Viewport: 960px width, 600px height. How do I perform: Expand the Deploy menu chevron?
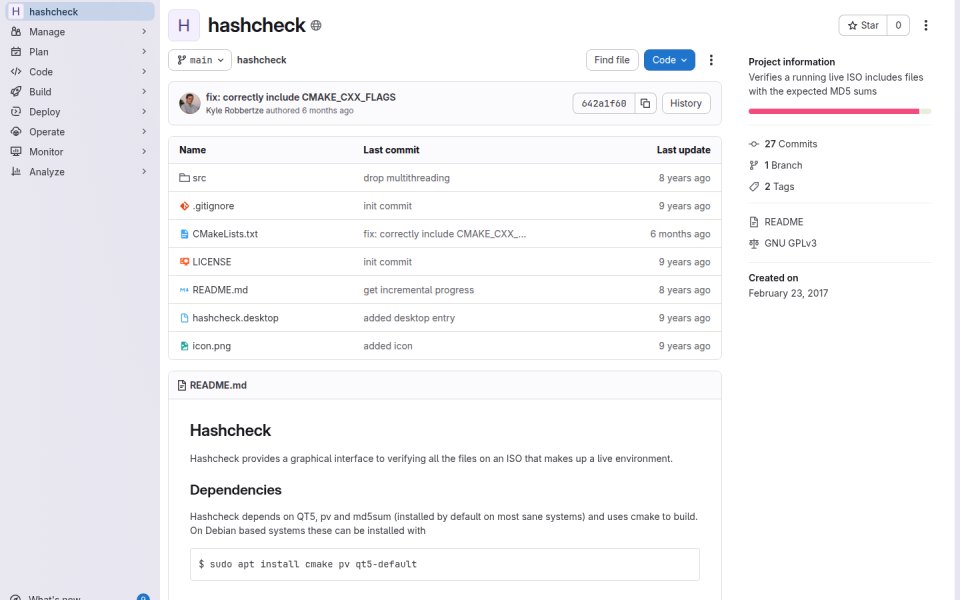144,111
